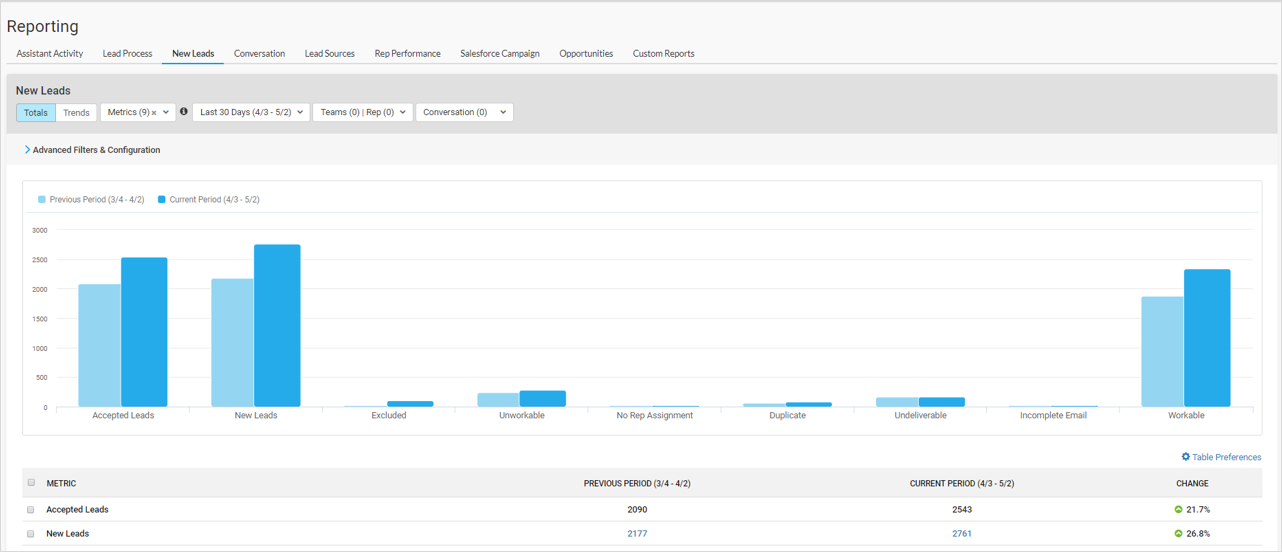Click the METRIC column header

(x=61, y=483)
